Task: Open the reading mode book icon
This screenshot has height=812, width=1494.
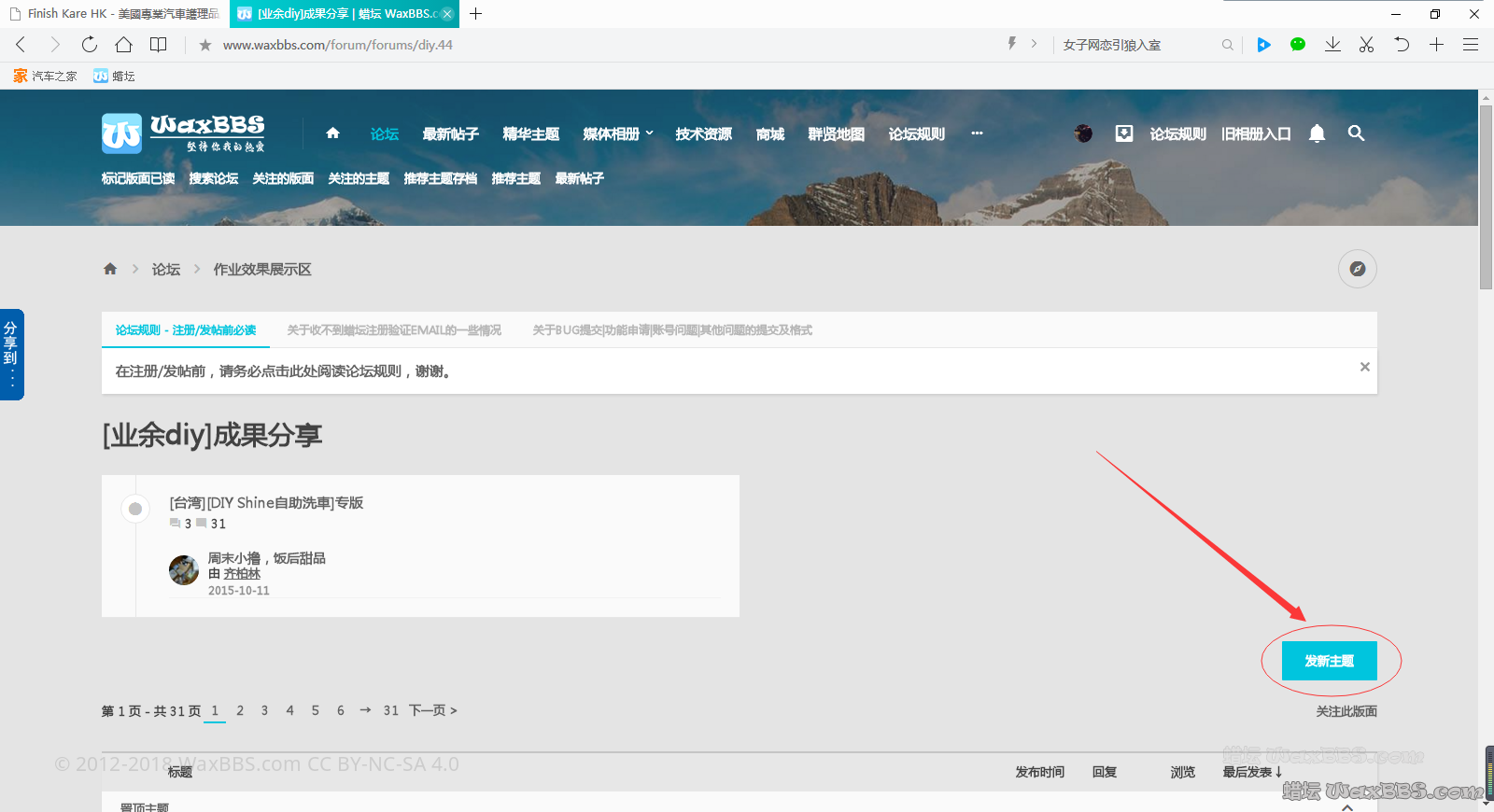Action: 159,44
